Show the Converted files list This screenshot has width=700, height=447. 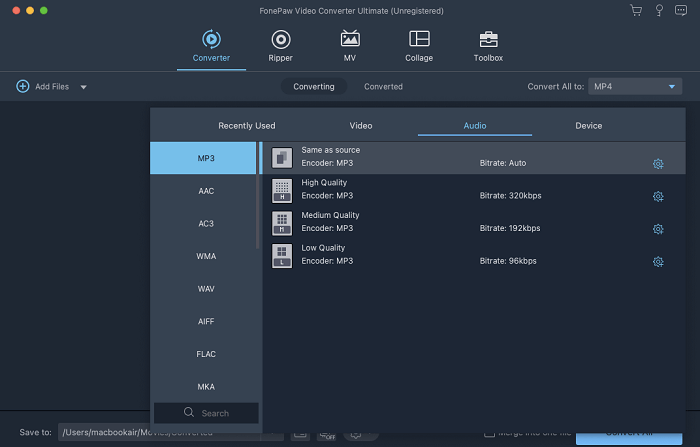(383, 87)
